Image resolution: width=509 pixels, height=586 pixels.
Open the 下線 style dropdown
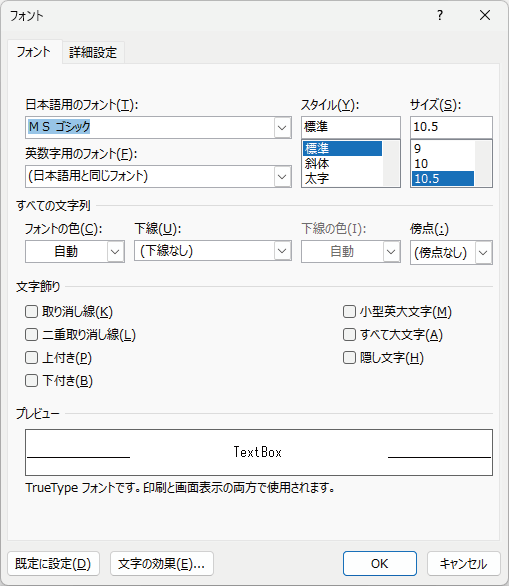(x=282, y=251)
